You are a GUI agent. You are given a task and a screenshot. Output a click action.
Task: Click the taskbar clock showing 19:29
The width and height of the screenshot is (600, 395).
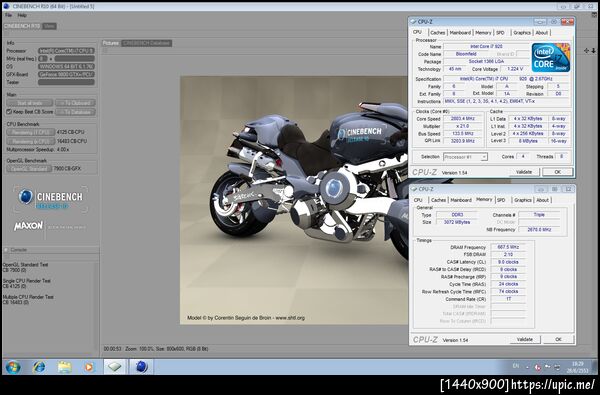tap(578, 367)
